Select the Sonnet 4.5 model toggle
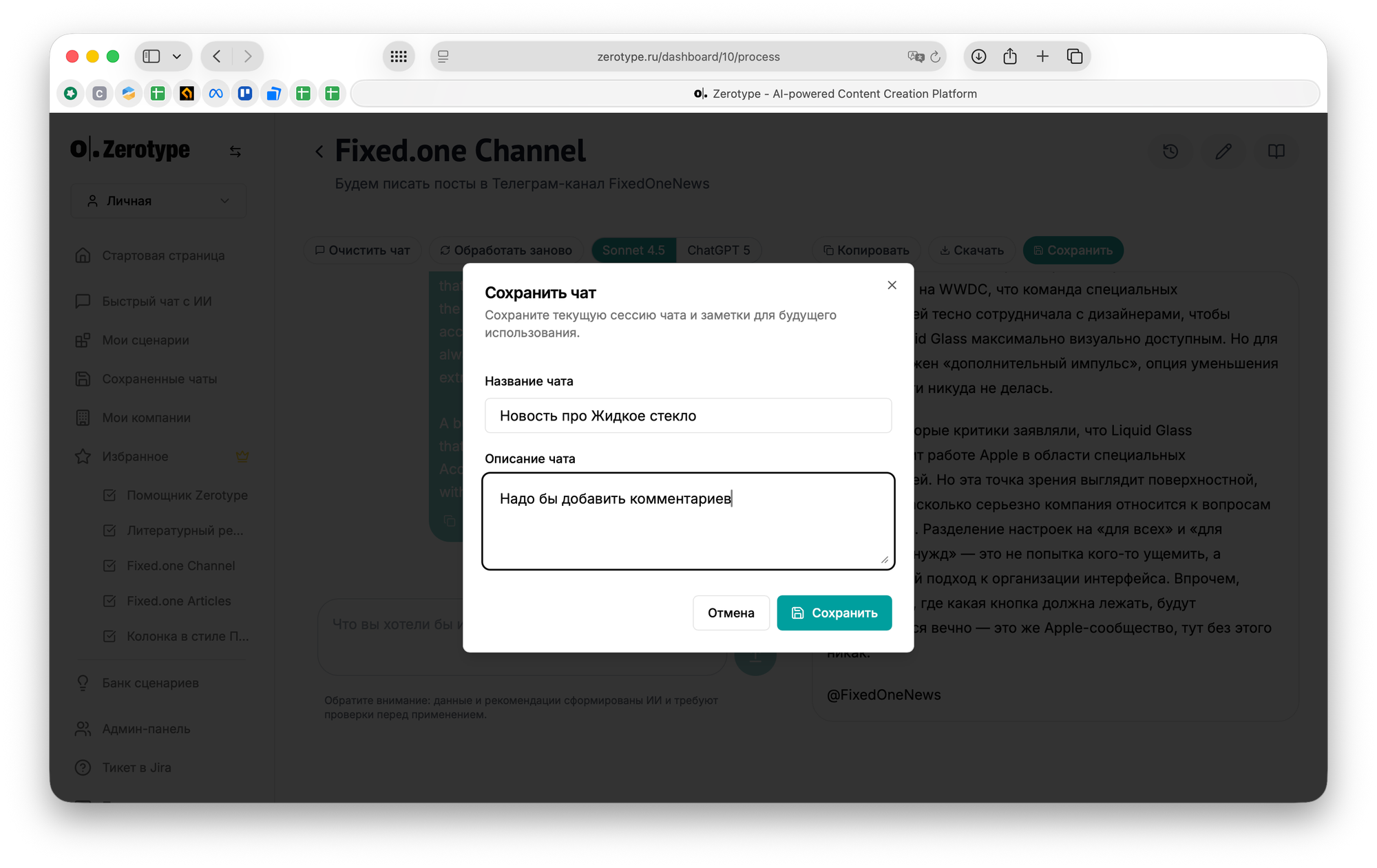The image size is (1377, 868). click(633, 251)
